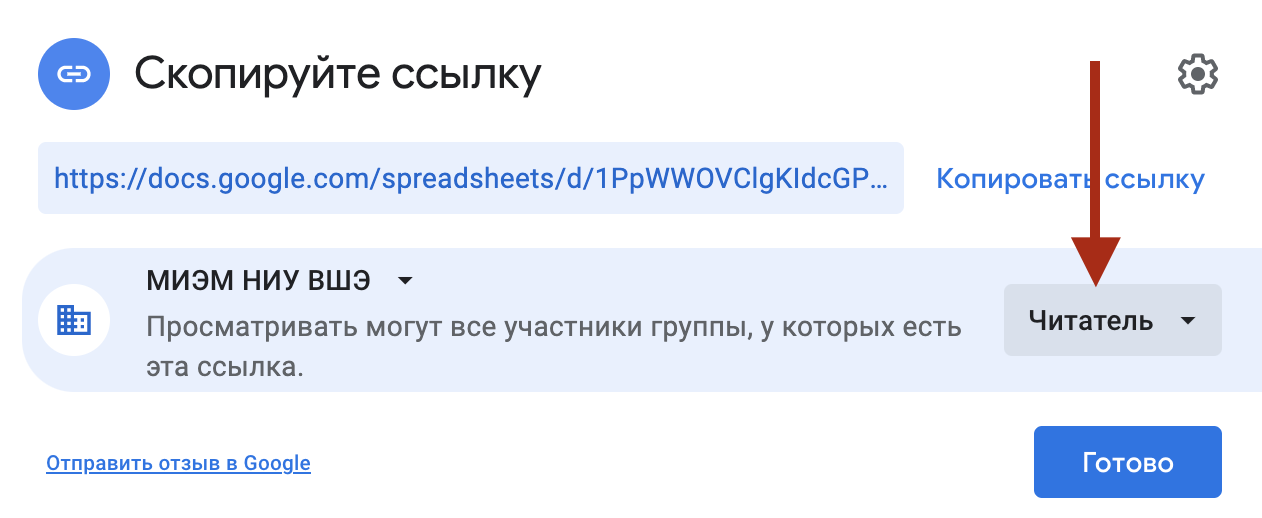This screenshot has width=1262, height=518.
Task: Confirm with the Готово button
Action: click(x=1127, y=462)
